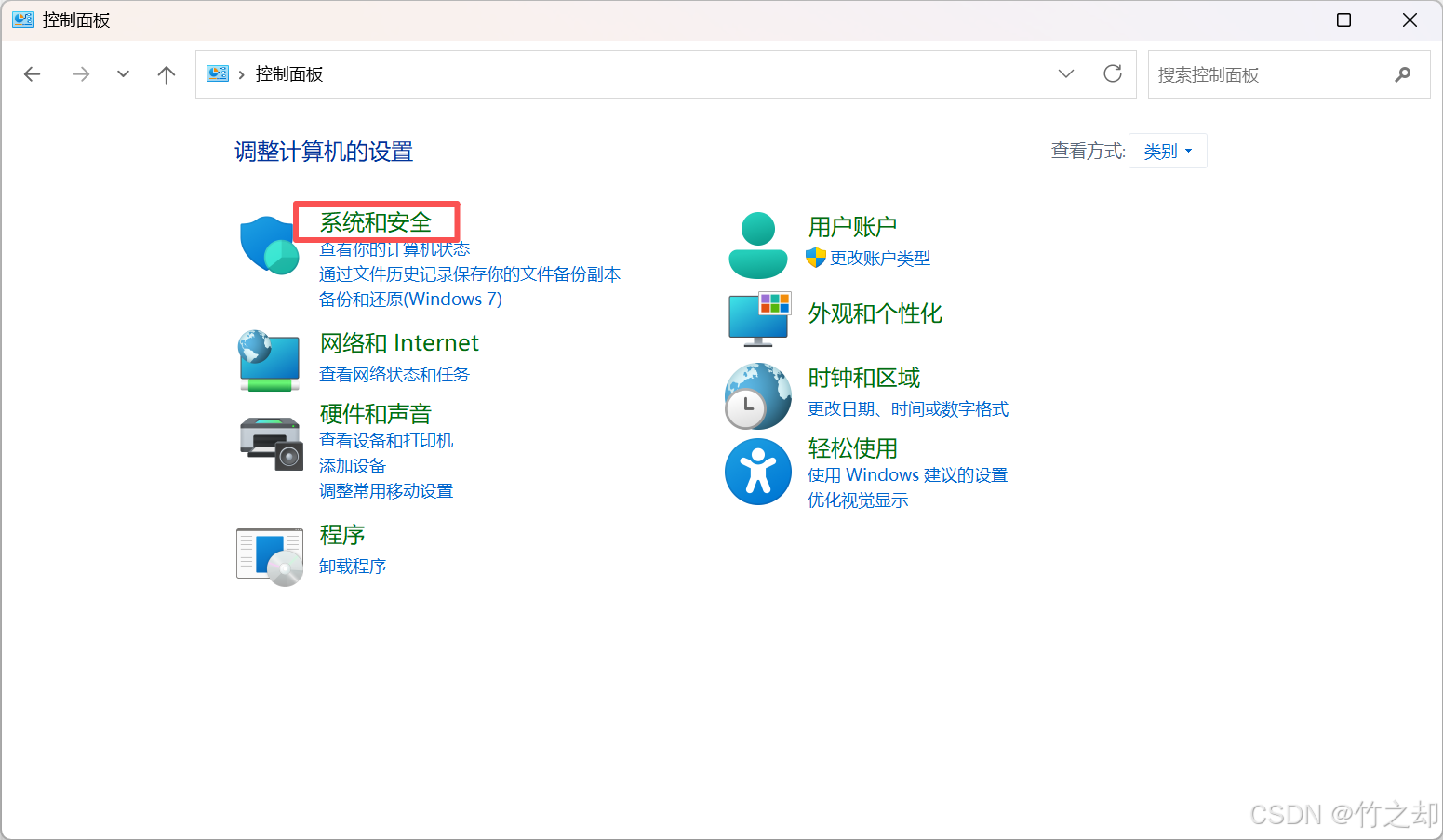The width and height of the screenshot is (1443, 840).
Task: Open 通过文件历史记录保存你的文件备份副本
Action: [470, 274]
